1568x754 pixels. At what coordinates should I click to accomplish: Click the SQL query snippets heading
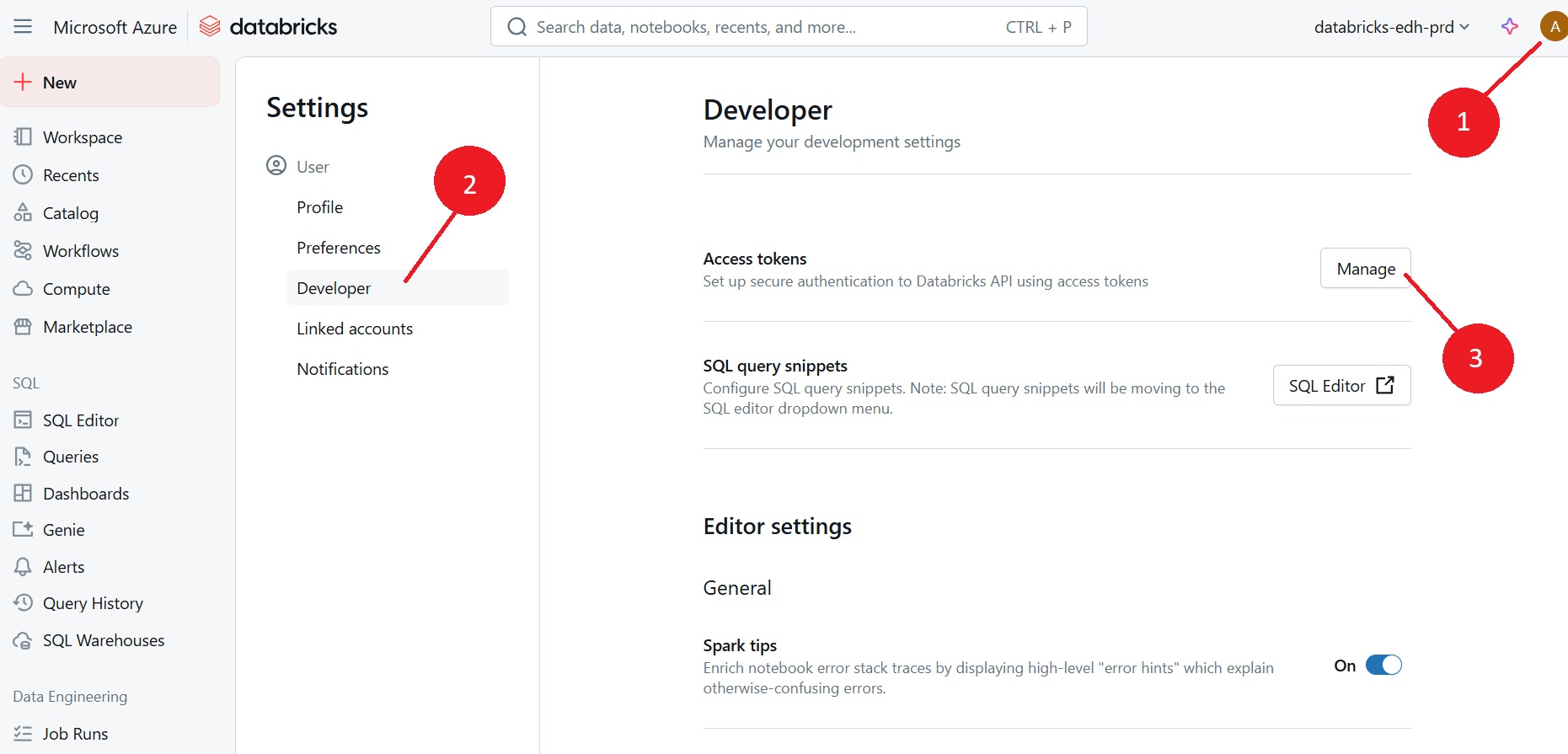click(x=775, y=366)
